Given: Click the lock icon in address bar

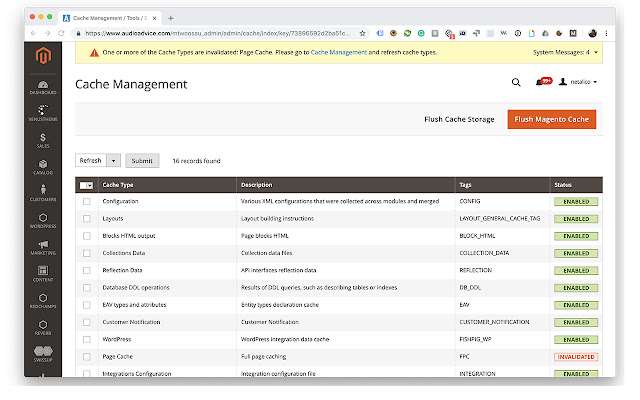Looking at the screenshot, I should (78, 33).
